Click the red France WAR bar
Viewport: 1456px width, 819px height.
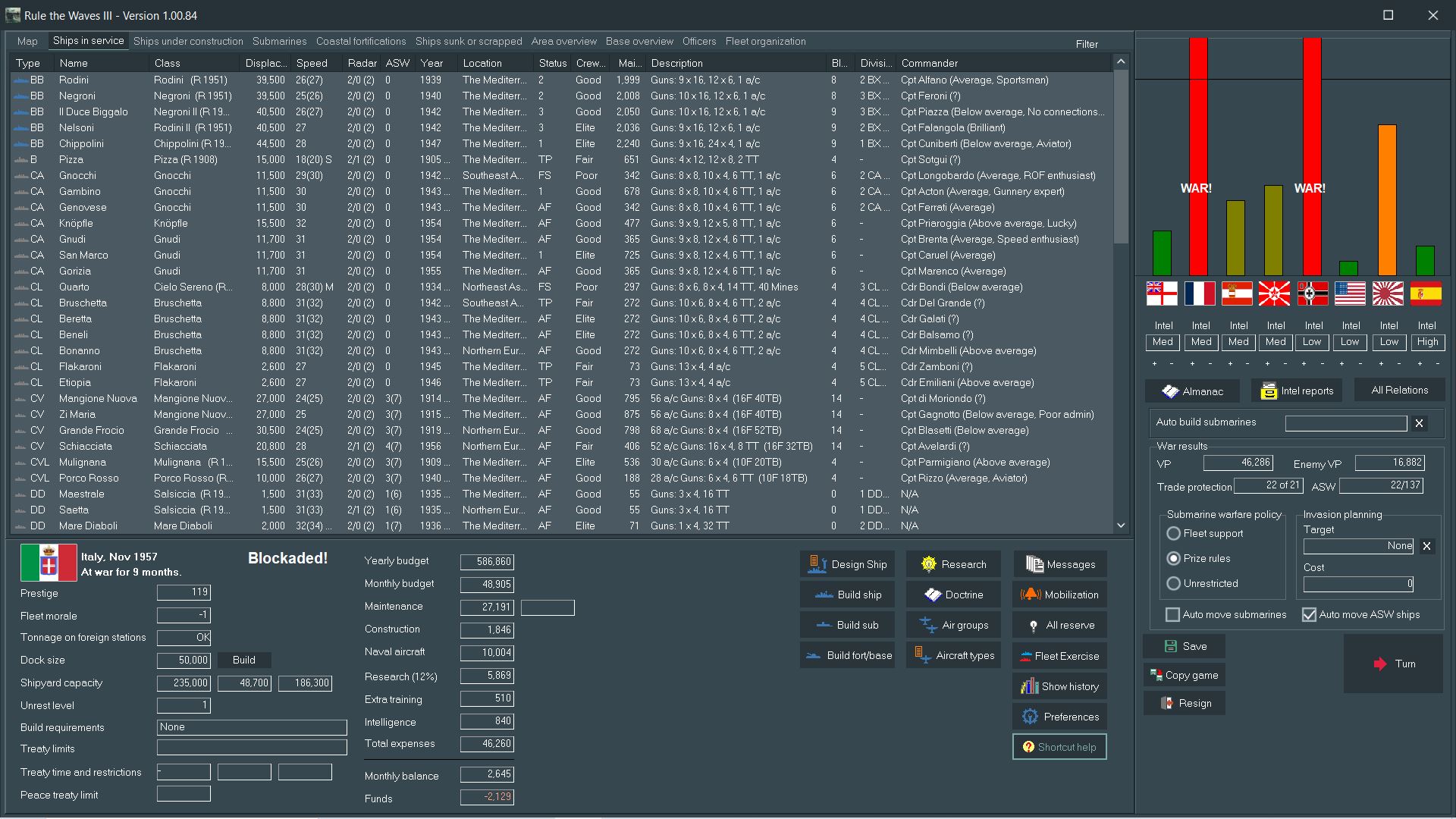[1198, 156]
